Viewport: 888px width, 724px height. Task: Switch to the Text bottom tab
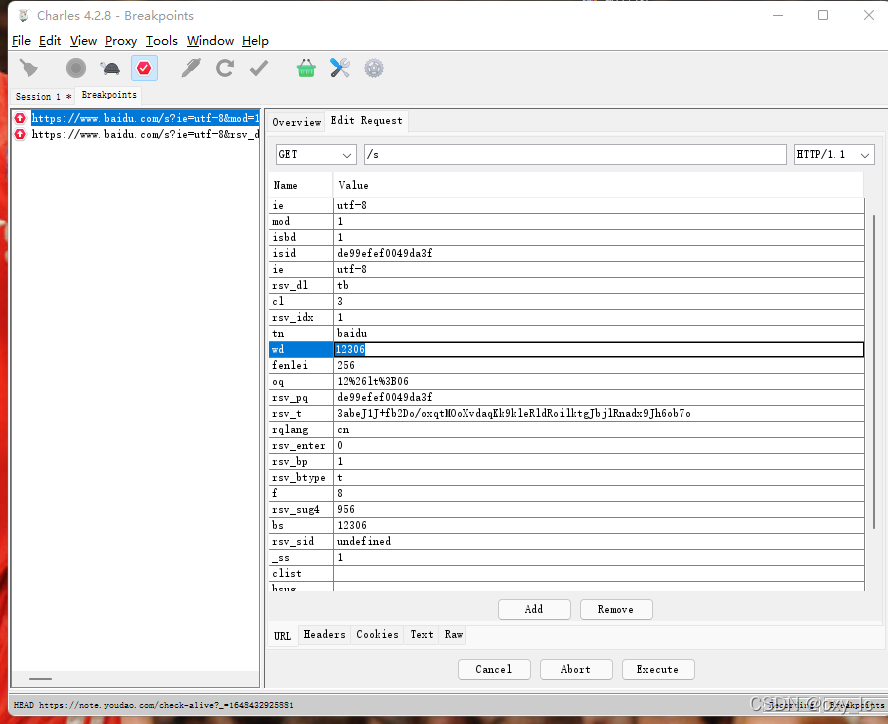(x=421, y=634)
